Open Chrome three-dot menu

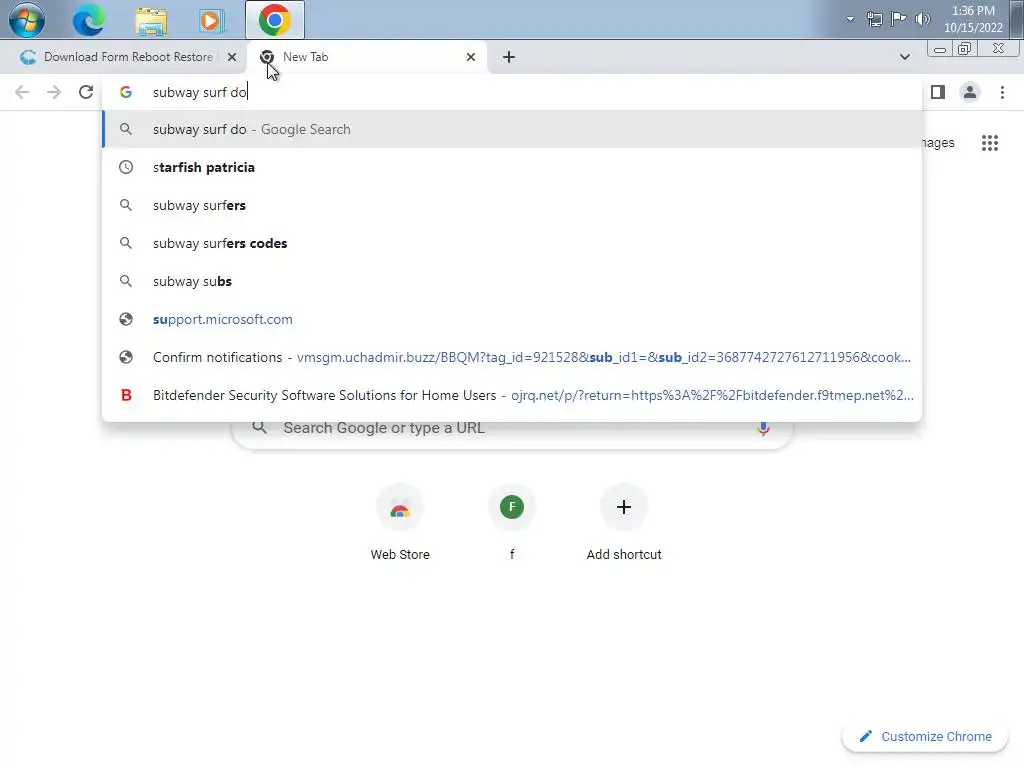[x=1002, y=92]
